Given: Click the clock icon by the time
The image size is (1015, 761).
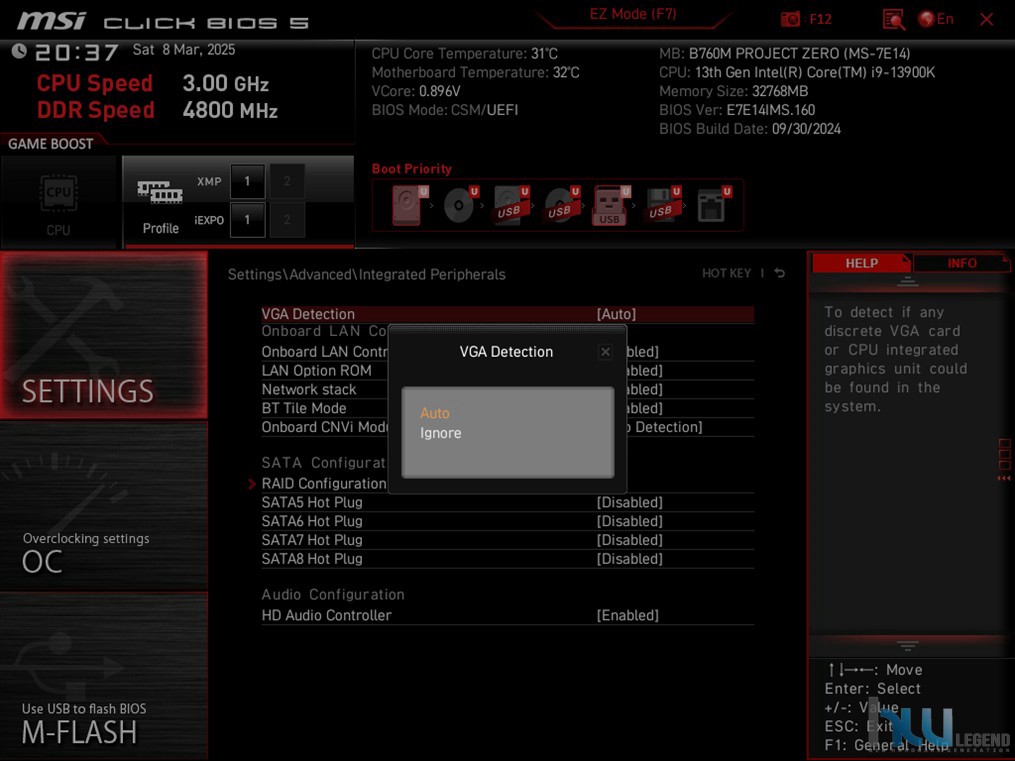Looking at the screenshot, I should 19,51.
